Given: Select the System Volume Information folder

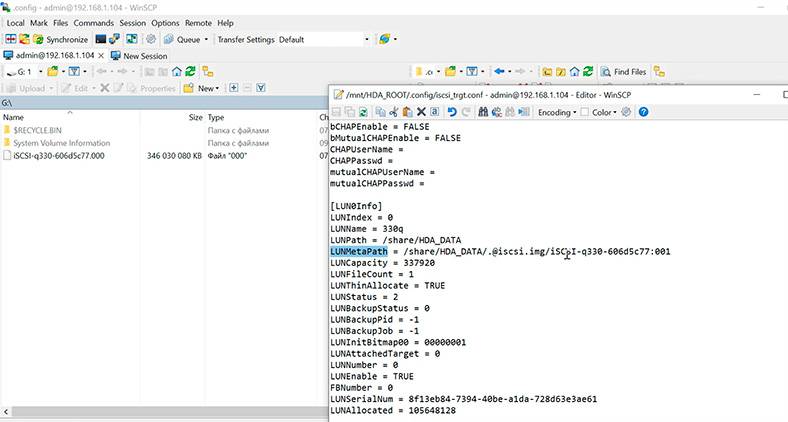Looking at the screenshot, I should [61, 143].
